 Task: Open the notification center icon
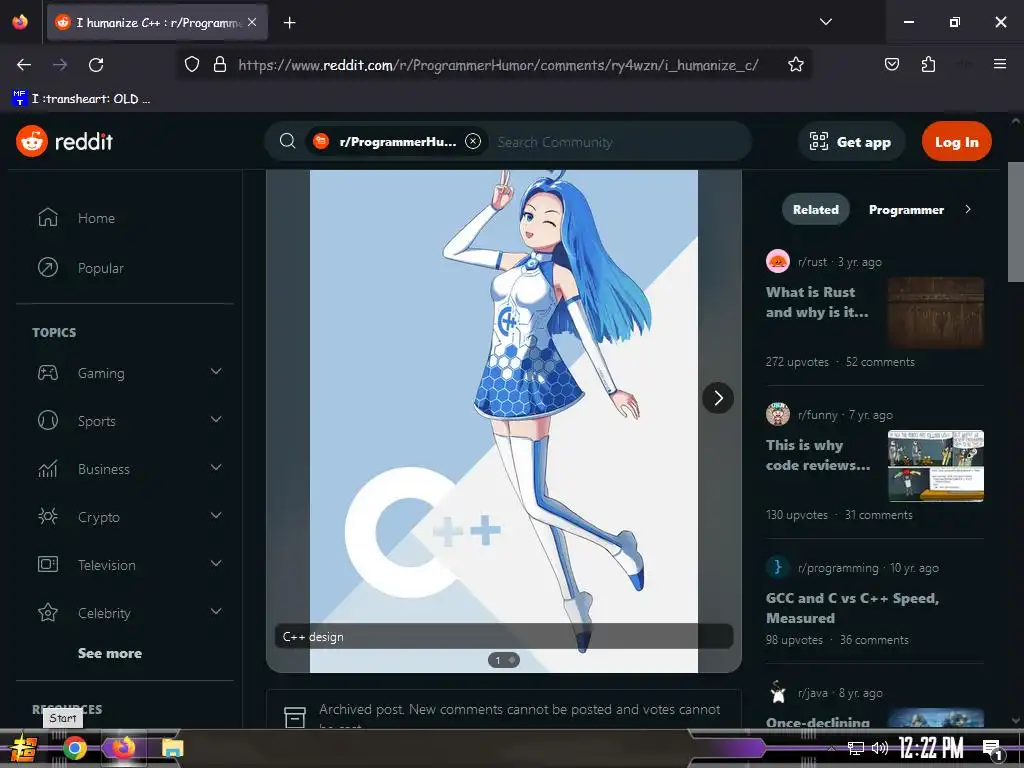(993, 749)
